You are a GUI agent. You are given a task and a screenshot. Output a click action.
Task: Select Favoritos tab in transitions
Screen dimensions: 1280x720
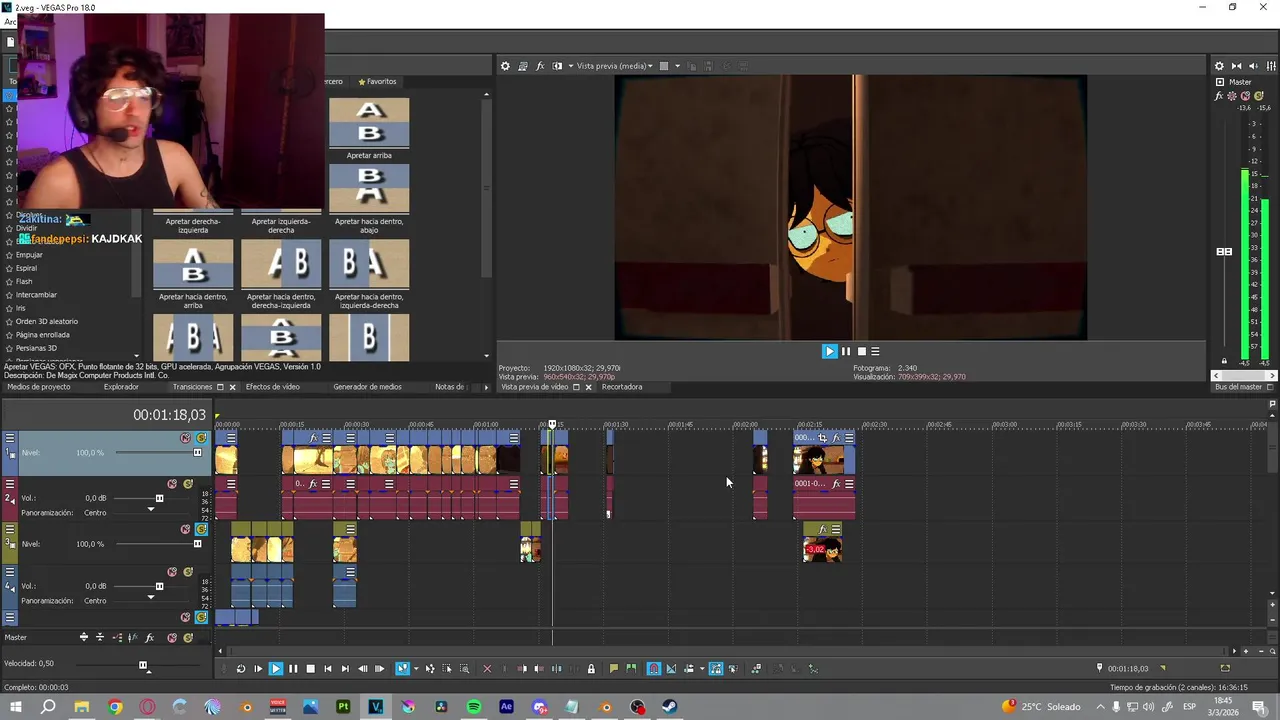pos(377,81)
